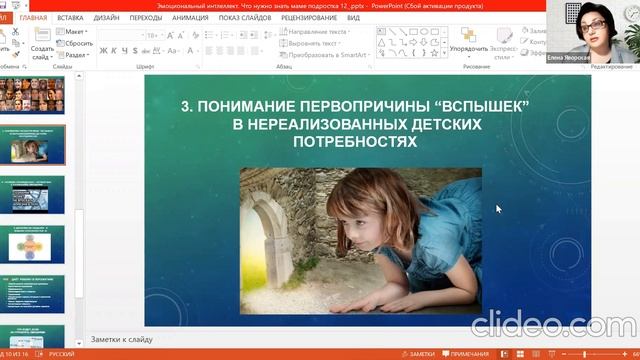
Task: Open the font size dropdown
Action: point(156,36)
